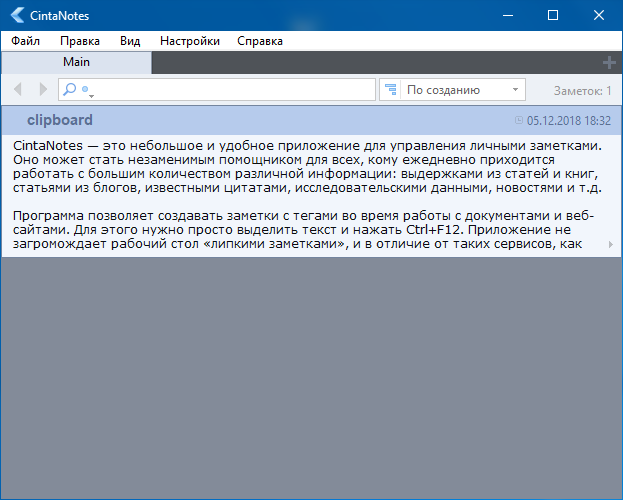Image resolution: width=623 pixels, height=500 pixels.
Task: Open the Файл menu
Action: [x=26, y=41]
